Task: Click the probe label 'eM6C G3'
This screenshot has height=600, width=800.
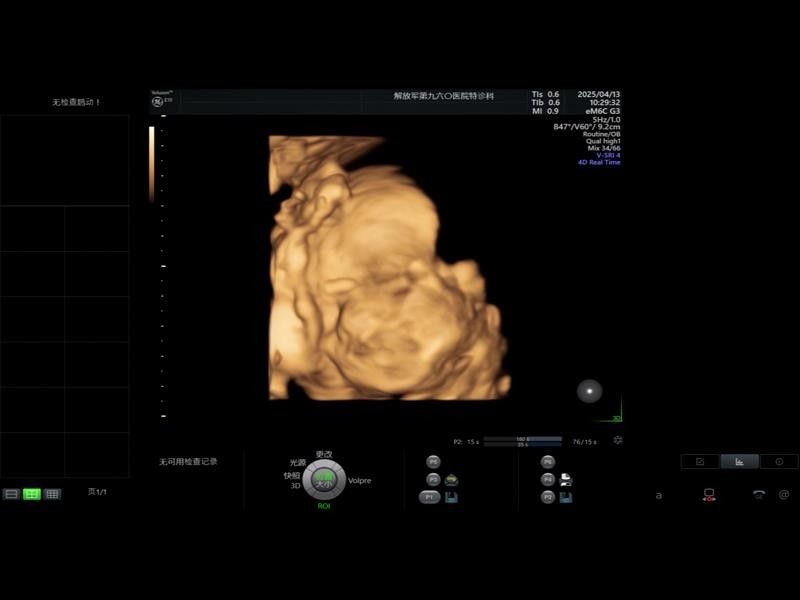Action: 603,111
